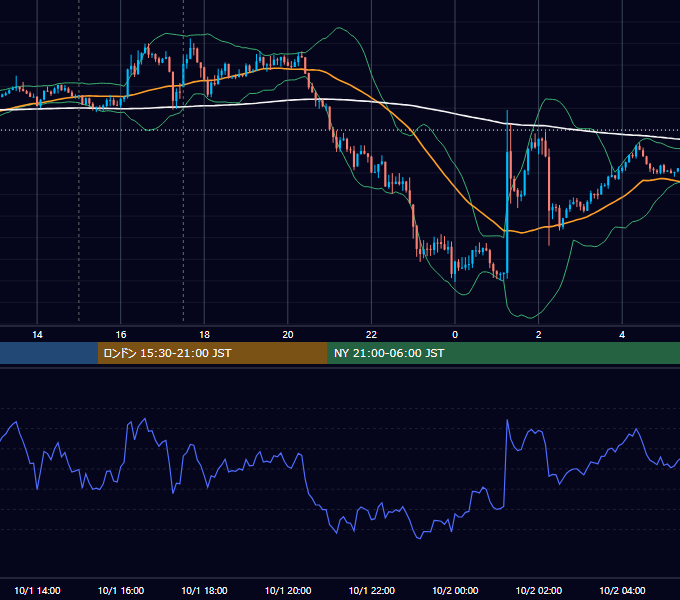The image size is (680, 600).
Task: Click the 10/1 18:00 label on indicator axis
Action: (204, 590)
